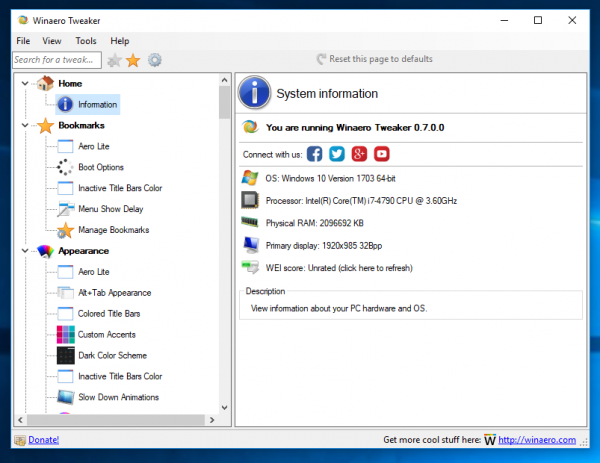Collapse the Home tree section
Screen dimensions: 600x463
[23, 84]
